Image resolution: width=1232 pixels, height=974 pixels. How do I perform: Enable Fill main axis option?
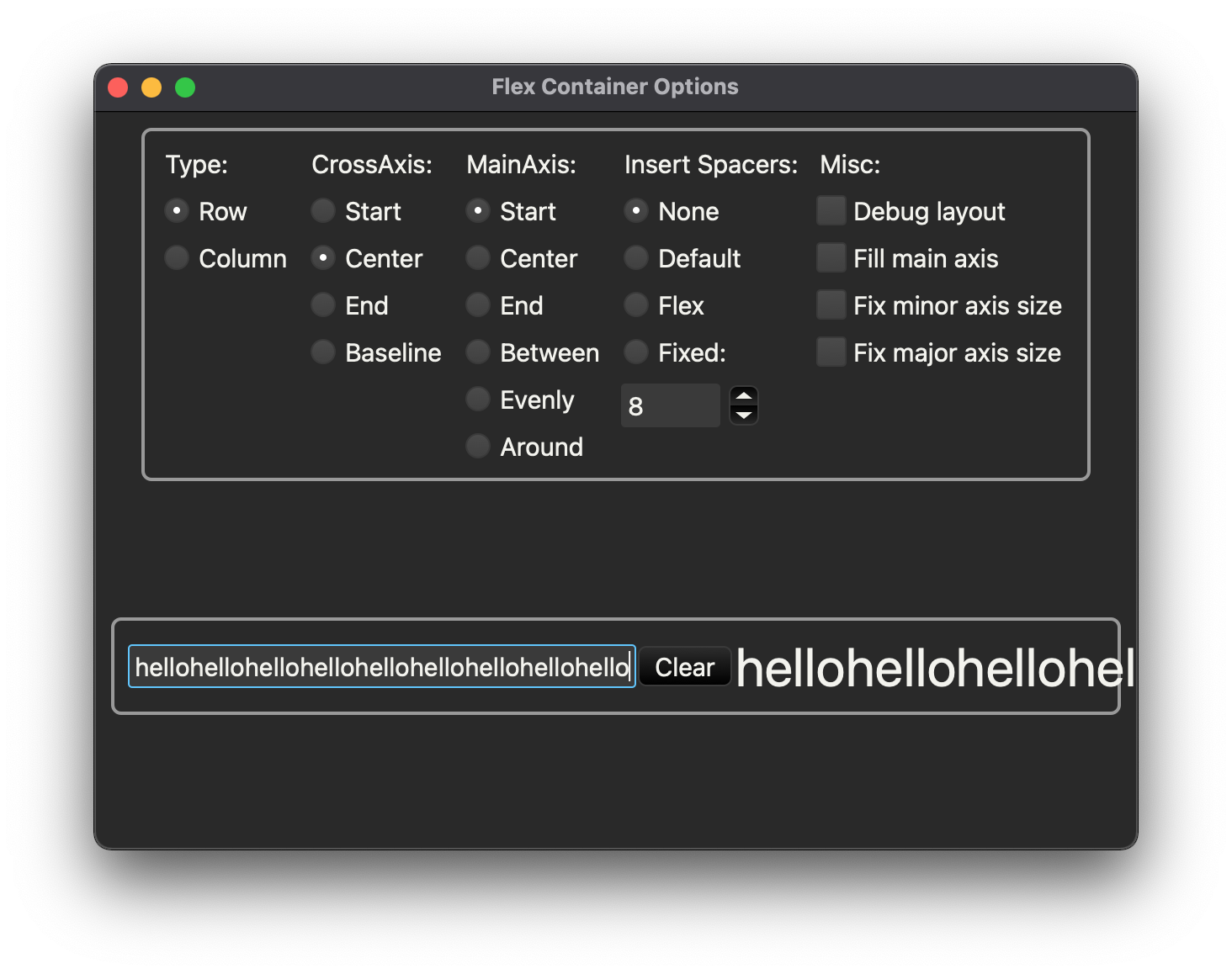831,258
